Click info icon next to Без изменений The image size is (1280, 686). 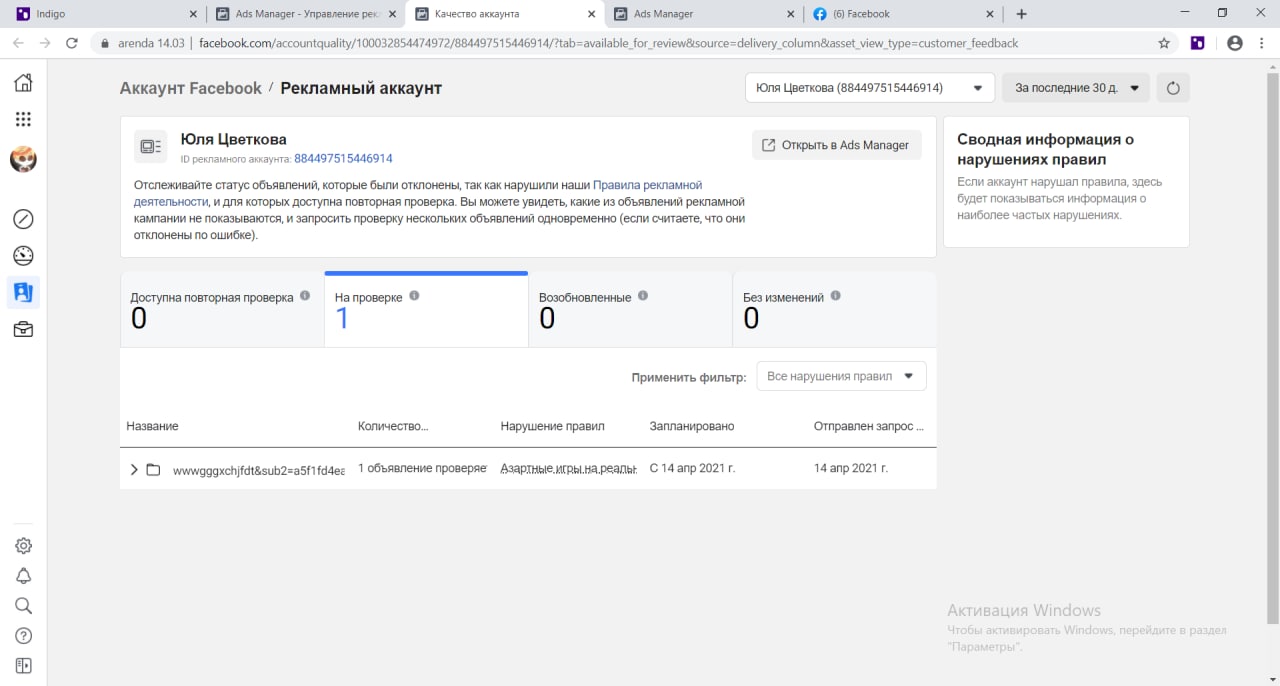coord(835,296)
